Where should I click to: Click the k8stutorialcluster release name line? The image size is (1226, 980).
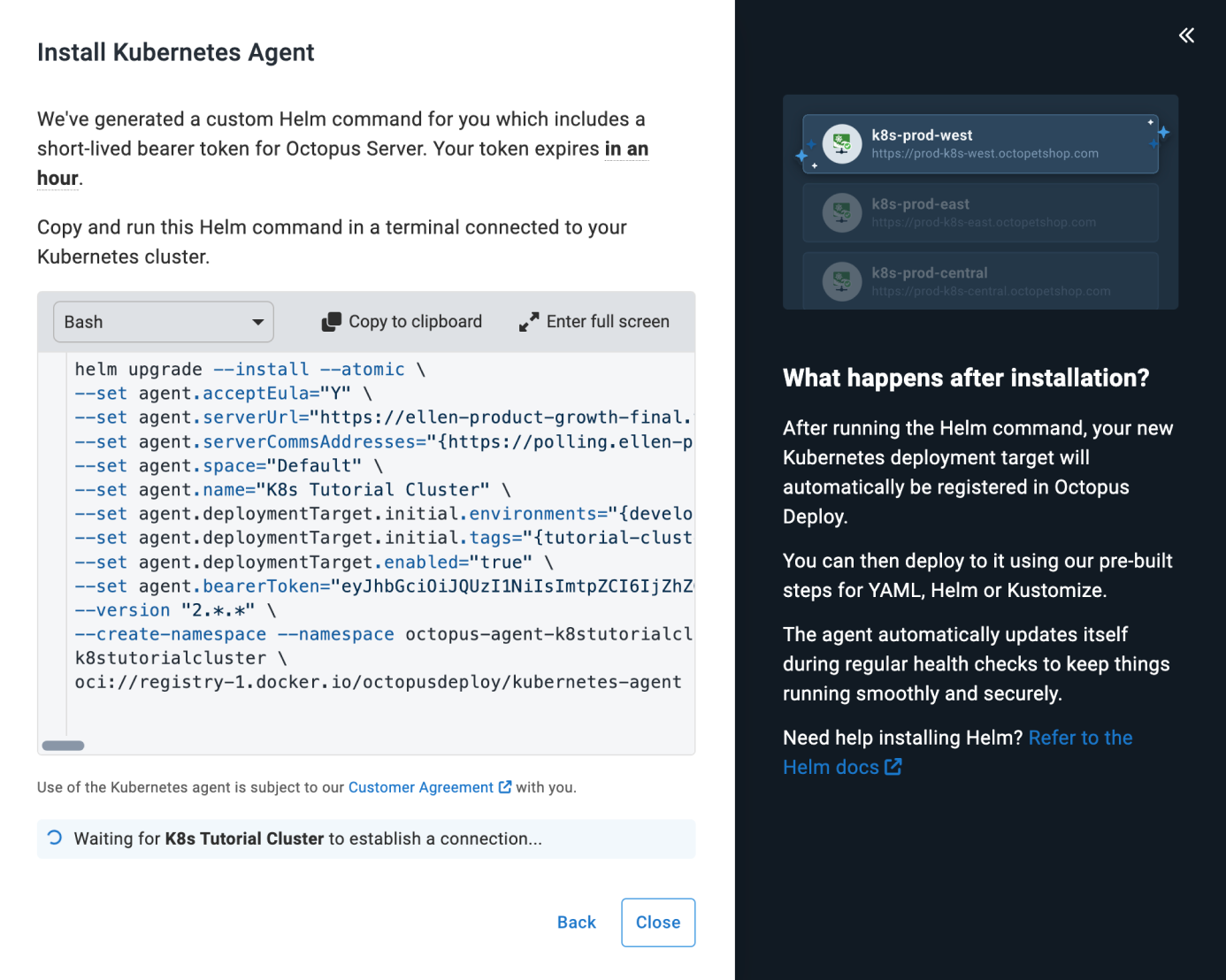coord(180,658)
